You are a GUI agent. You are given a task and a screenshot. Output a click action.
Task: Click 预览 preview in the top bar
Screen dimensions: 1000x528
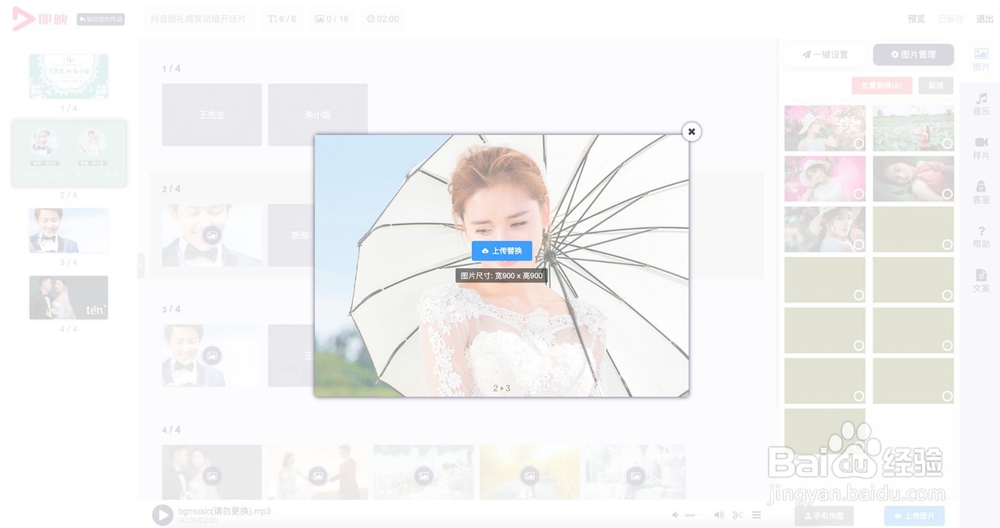pyautogui.click(x=916, y=19)
